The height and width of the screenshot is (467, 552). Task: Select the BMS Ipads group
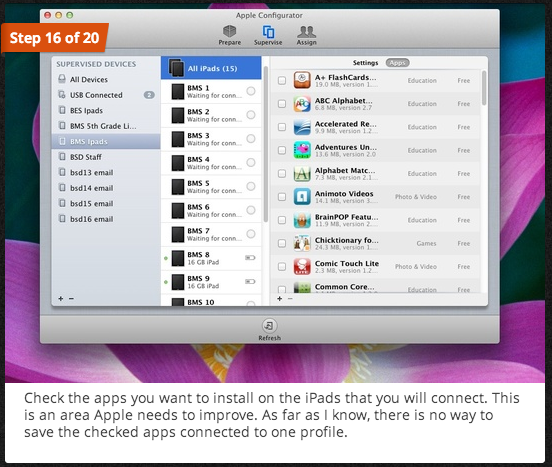point(106,141)
